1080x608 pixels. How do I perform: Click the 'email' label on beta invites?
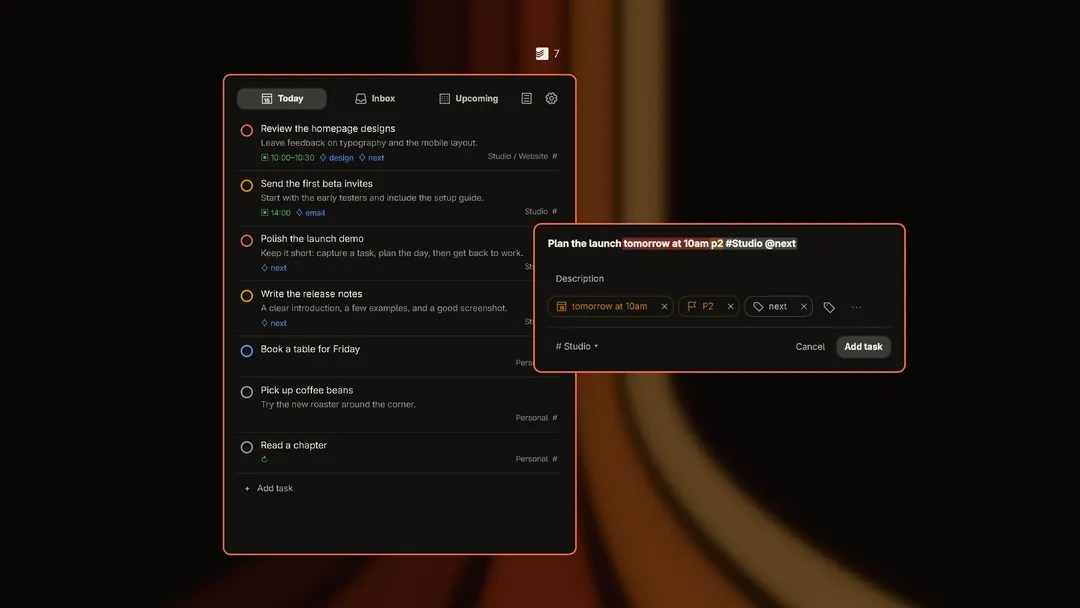point(311,213)
